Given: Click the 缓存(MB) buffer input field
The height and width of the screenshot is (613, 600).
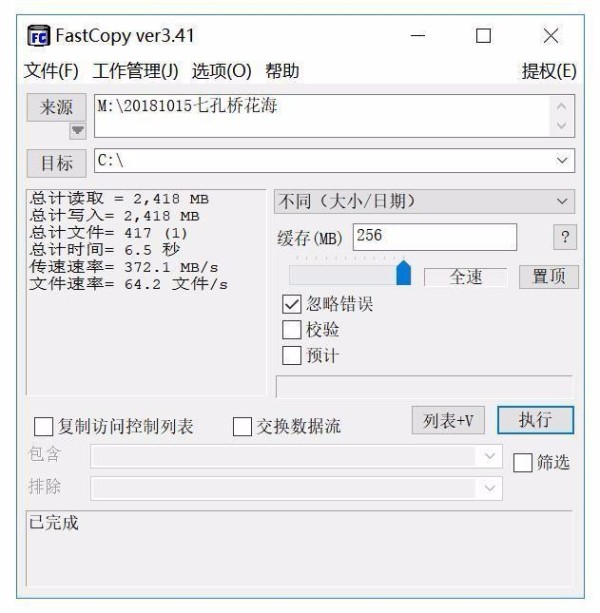Looking at the screenshot, I should [x=435, y=237].
